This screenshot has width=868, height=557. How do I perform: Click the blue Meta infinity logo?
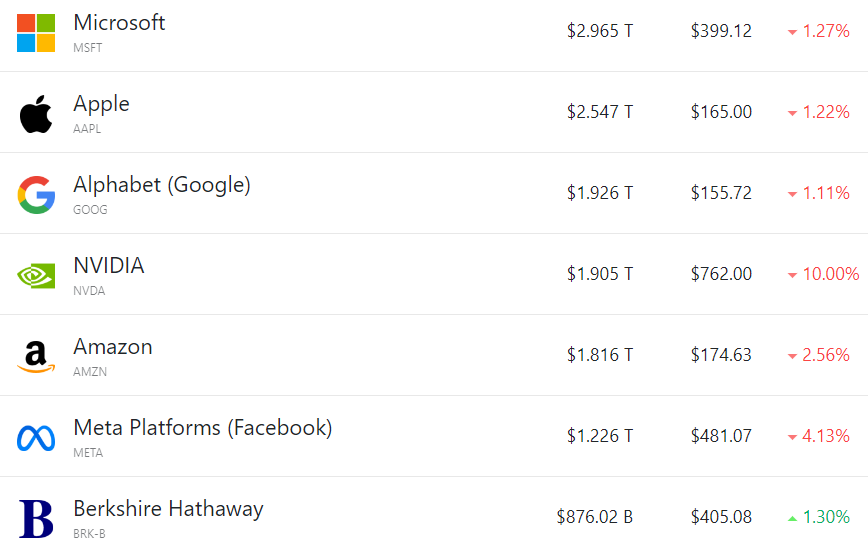(36, 437)
